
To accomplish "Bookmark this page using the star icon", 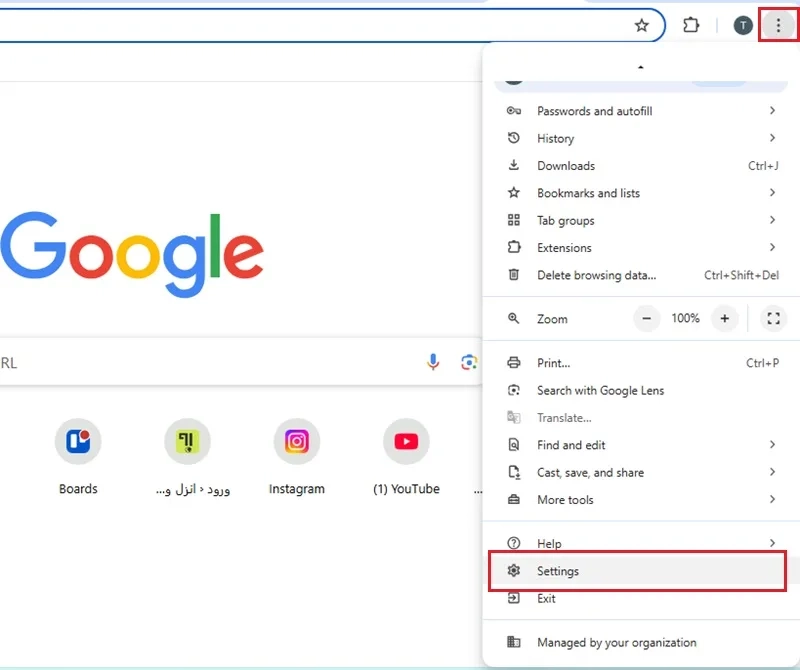I will coord(641,25).
